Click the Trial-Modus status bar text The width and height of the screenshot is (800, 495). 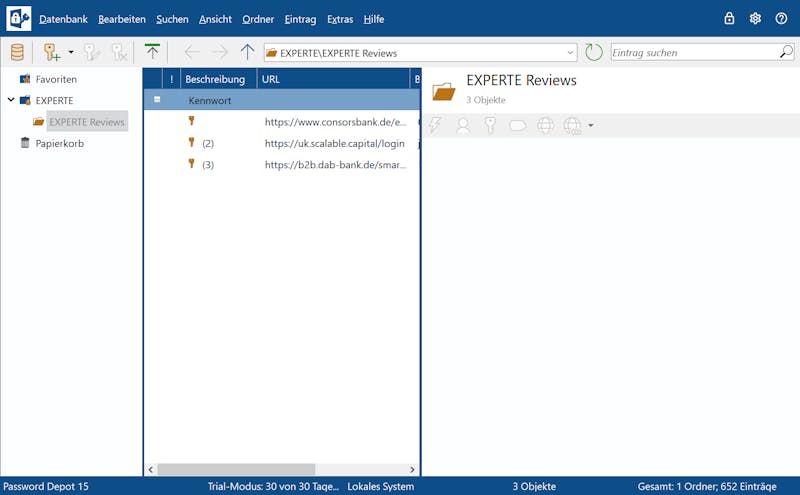[273, 486]
